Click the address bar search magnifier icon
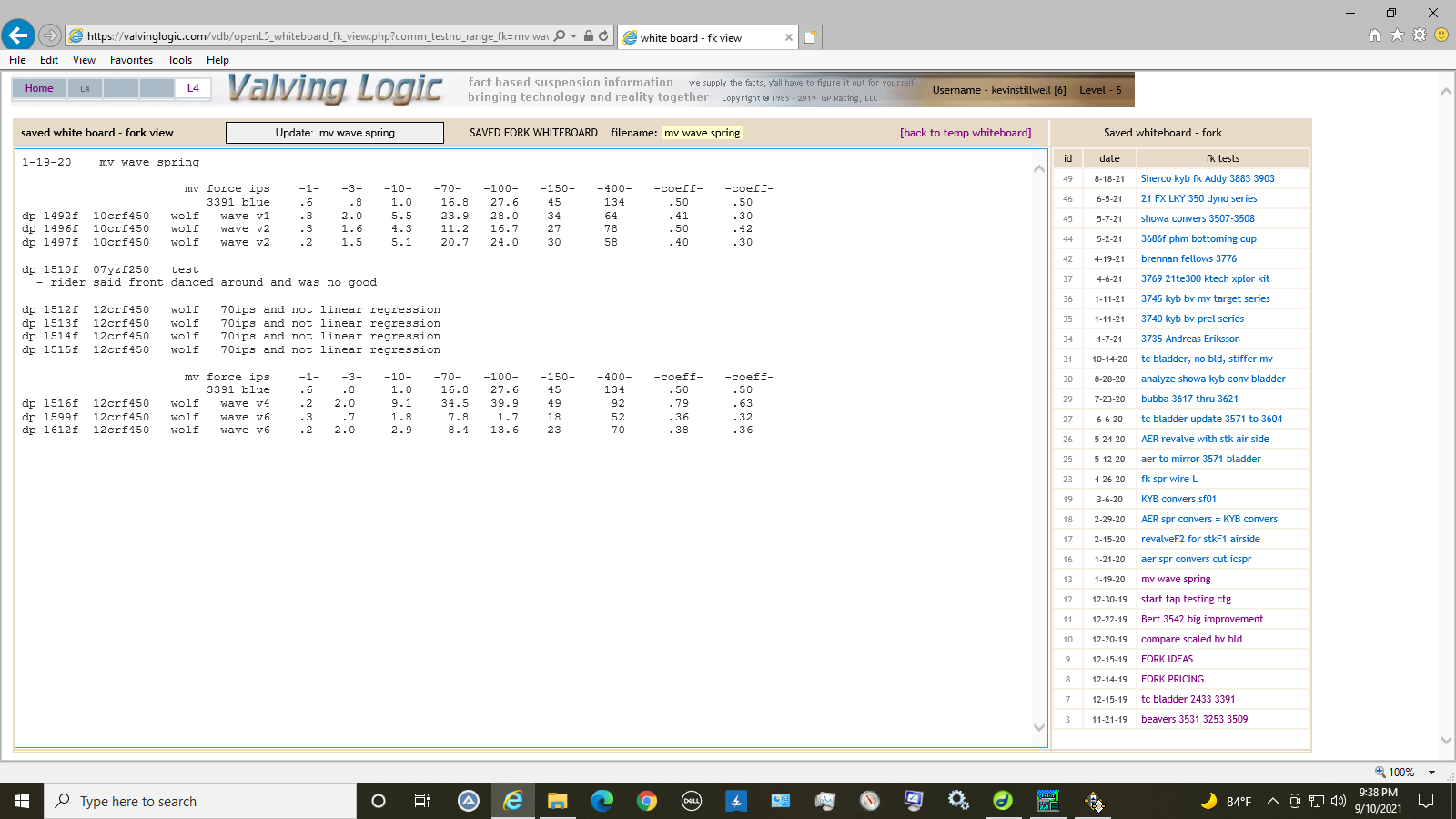 coord(560,36)
